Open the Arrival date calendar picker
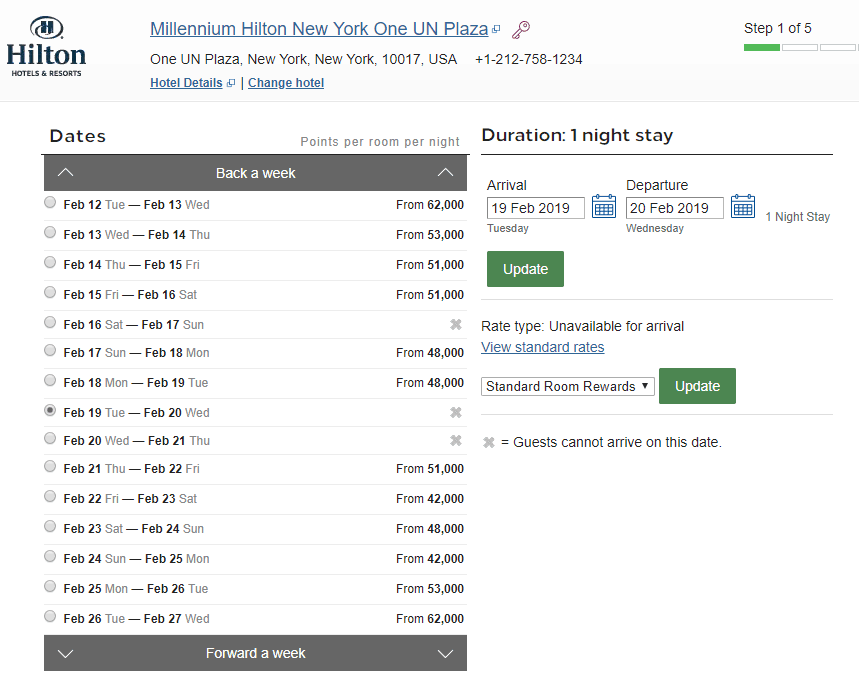 click(604, 206)
